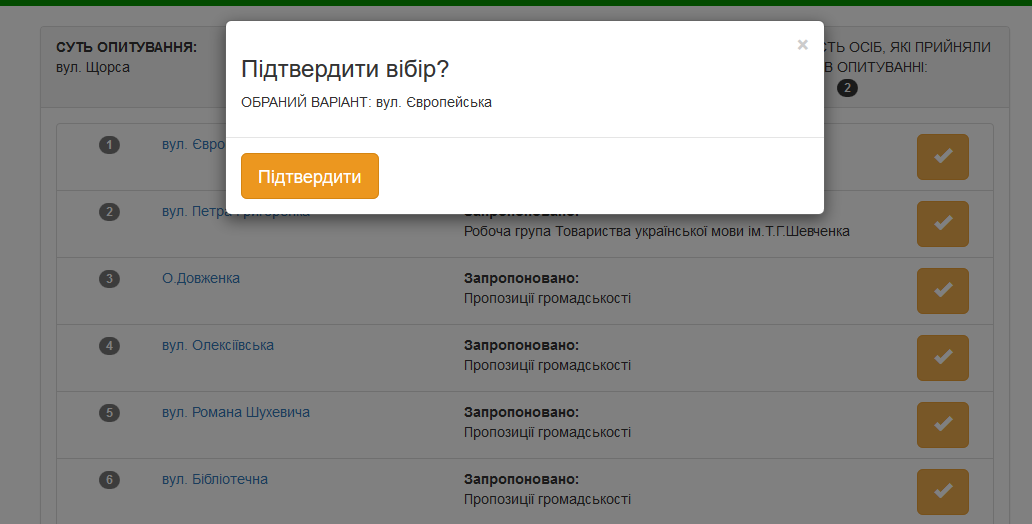This screenshot has width=1032, height=524.
Task: Click number badge 1 in the list
Action: point(110,145)
